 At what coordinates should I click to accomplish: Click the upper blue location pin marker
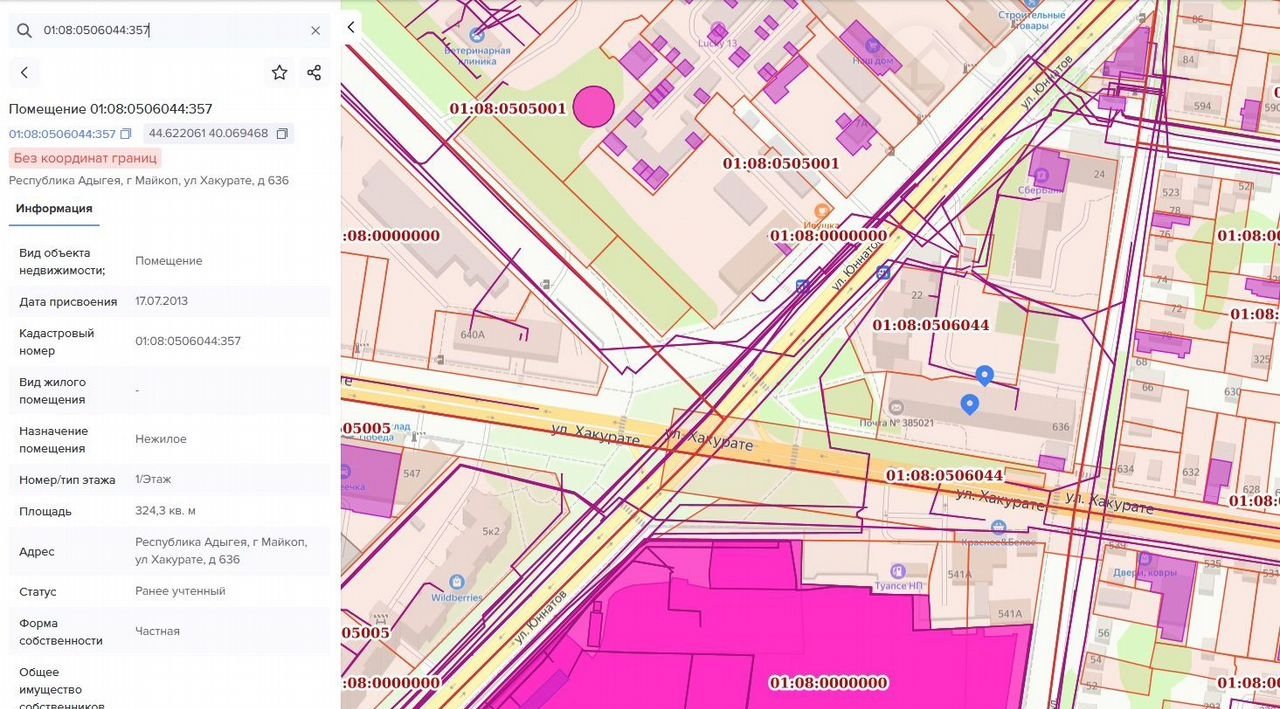coord(985,374)
